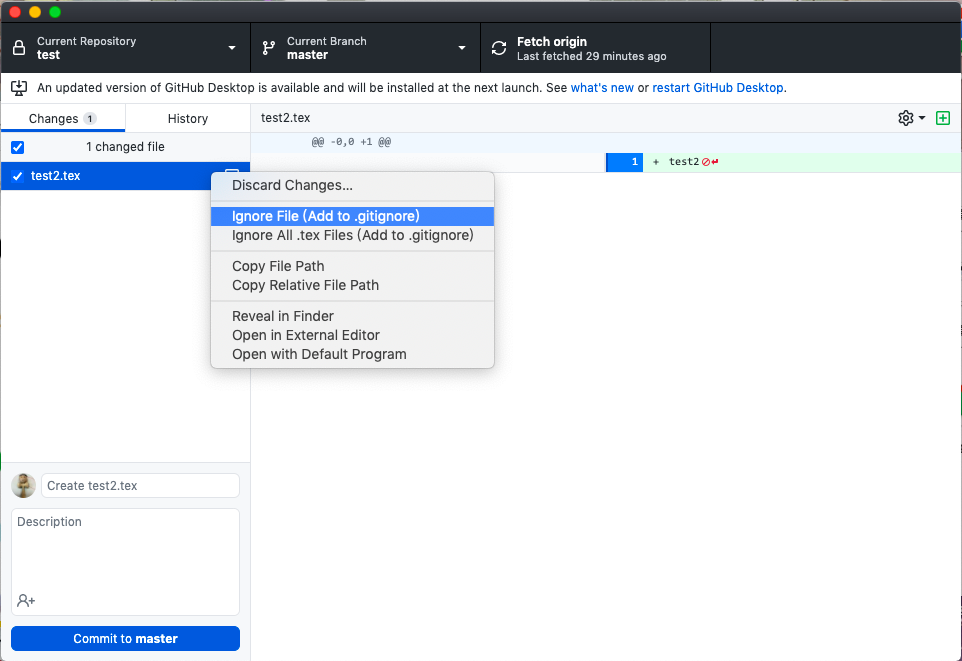The width and height of the screenshot is (962, 661).
Task: Click the commit summary input field
Action: pos(140,486)
